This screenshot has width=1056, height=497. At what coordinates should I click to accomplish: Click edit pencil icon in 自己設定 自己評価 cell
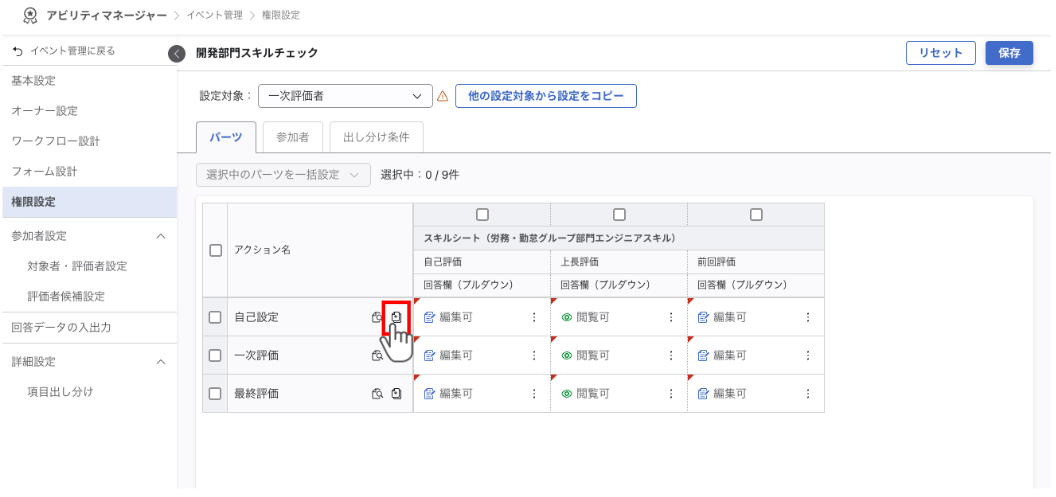pos(429,317)
